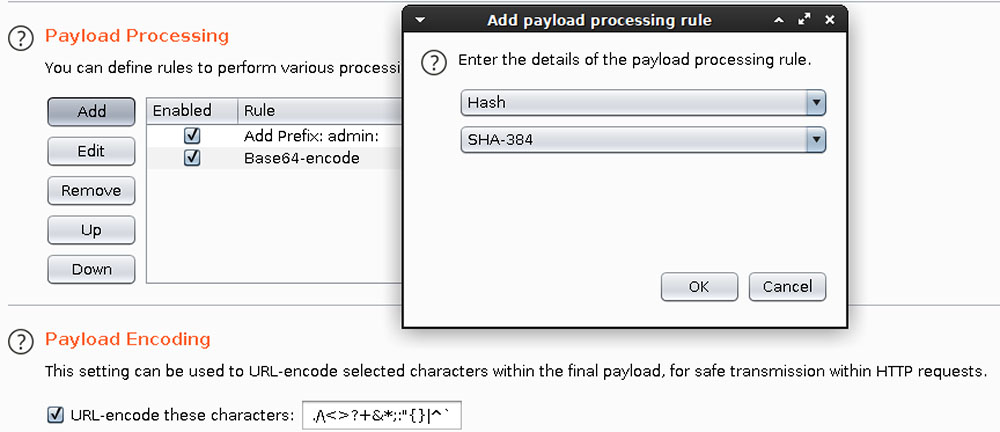Click the Remove rule button
The width and height of the screenshot is (1000, 432).
click(x=91, y=191)
